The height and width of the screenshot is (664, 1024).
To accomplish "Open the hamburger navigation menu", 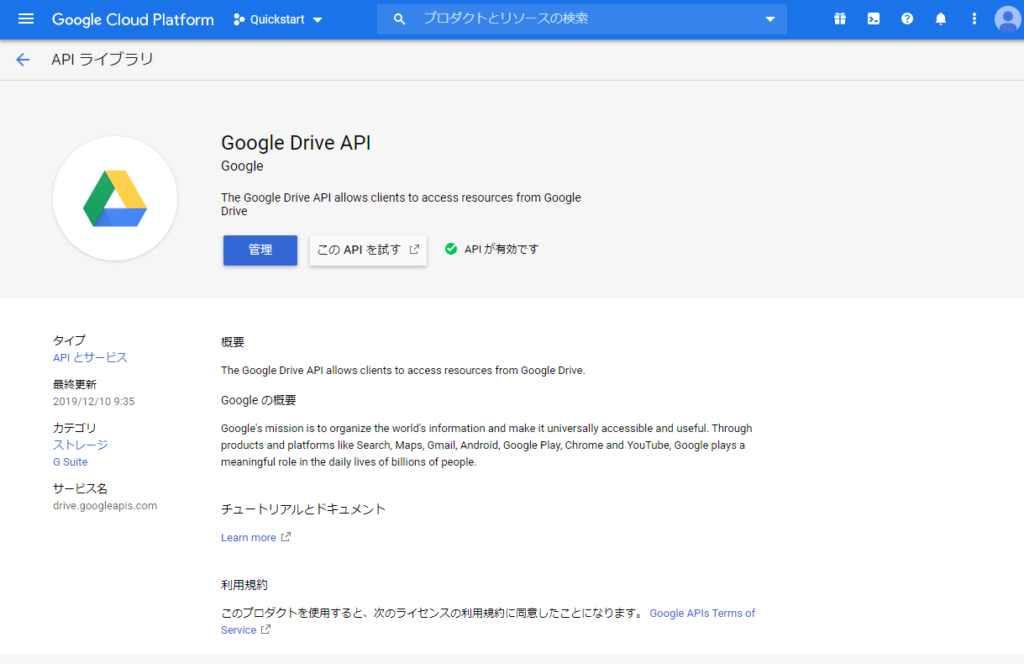I will coord(26,19).
